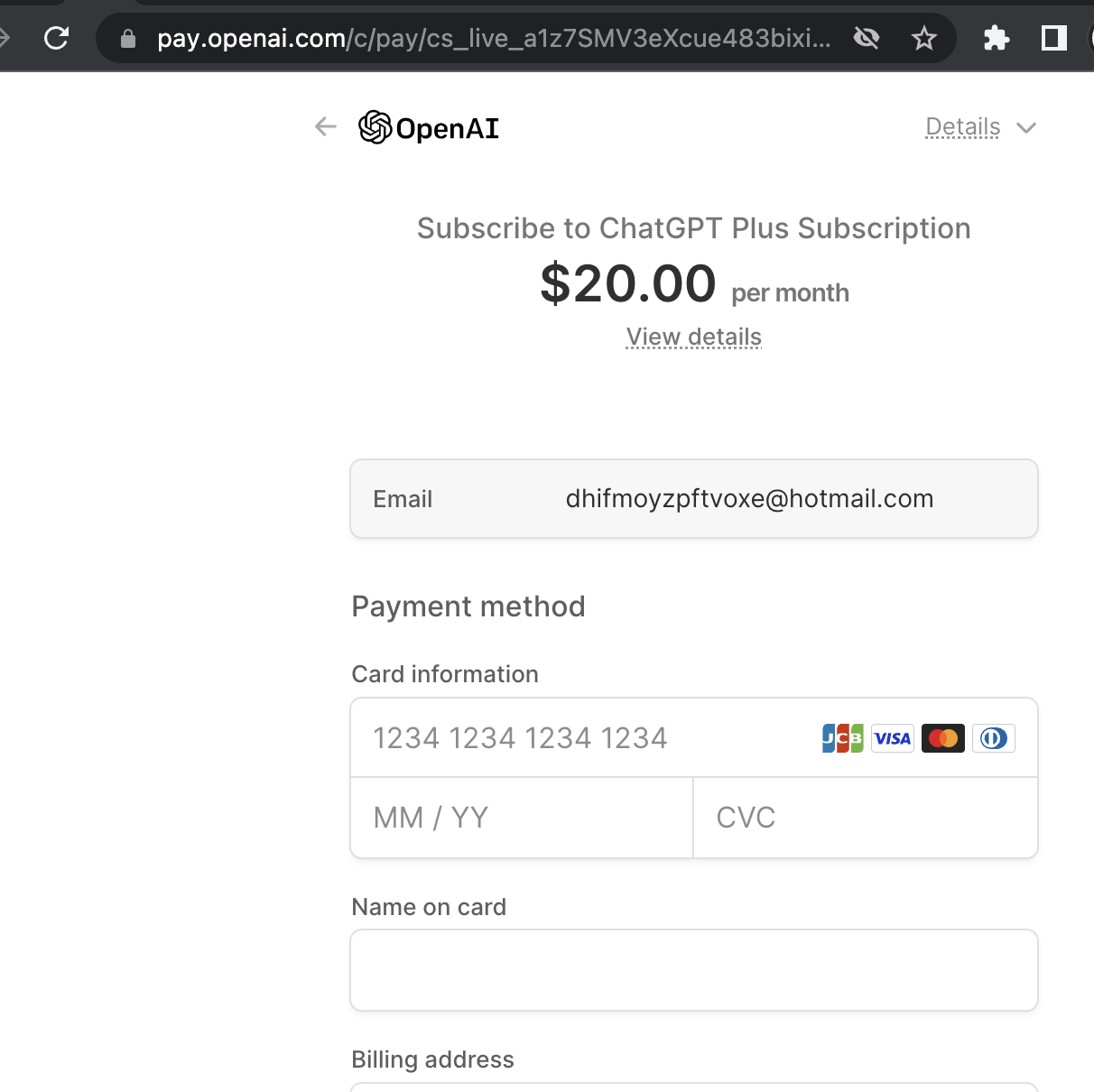Click the crossed-out eye tracking icon
This screenshot has height=1092, width=1094.
(x=867, y=38)
